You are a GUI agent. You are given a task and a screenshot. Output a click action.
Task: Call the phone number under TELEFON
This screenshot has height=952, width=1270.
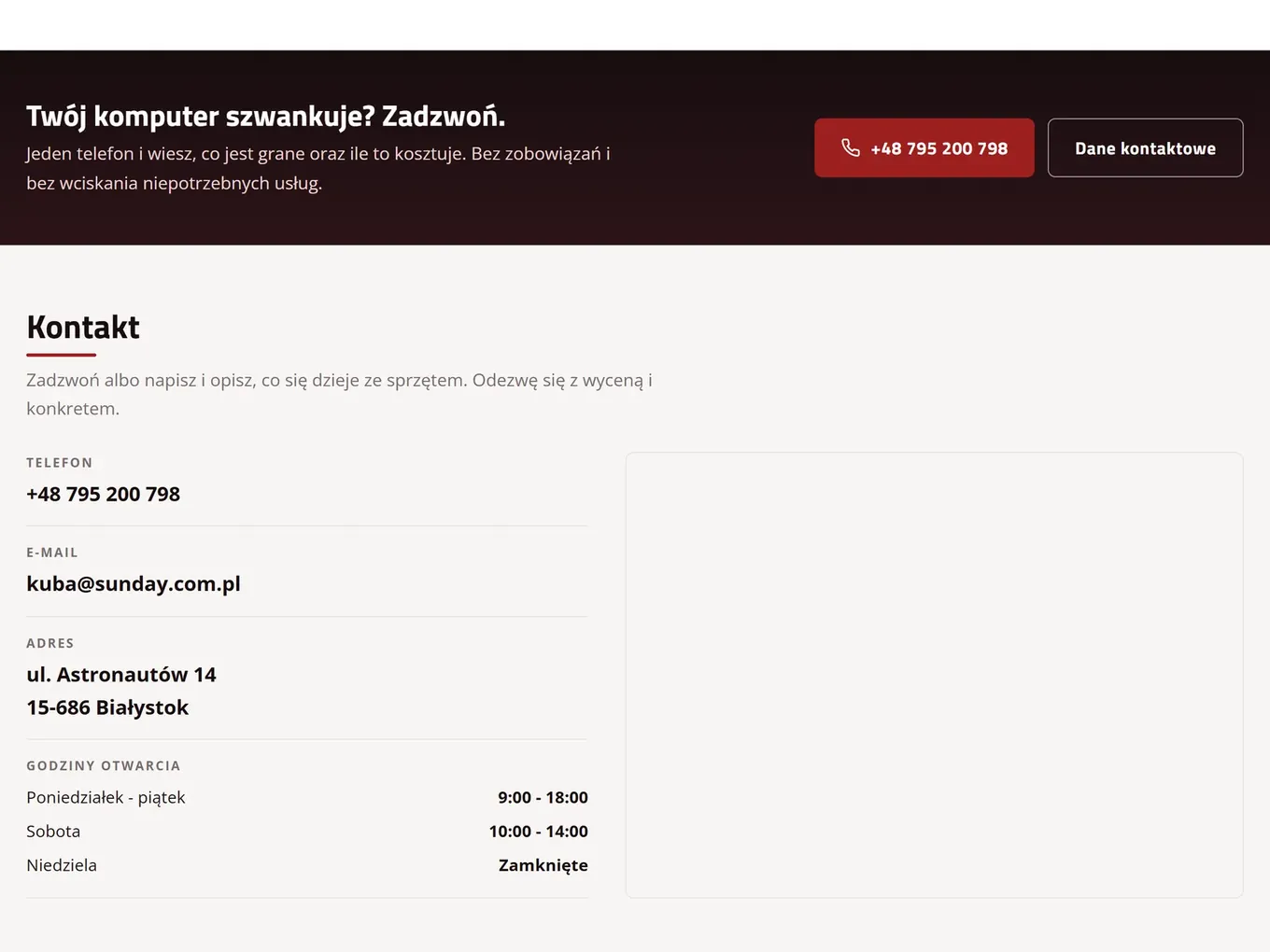coord(104,494)
